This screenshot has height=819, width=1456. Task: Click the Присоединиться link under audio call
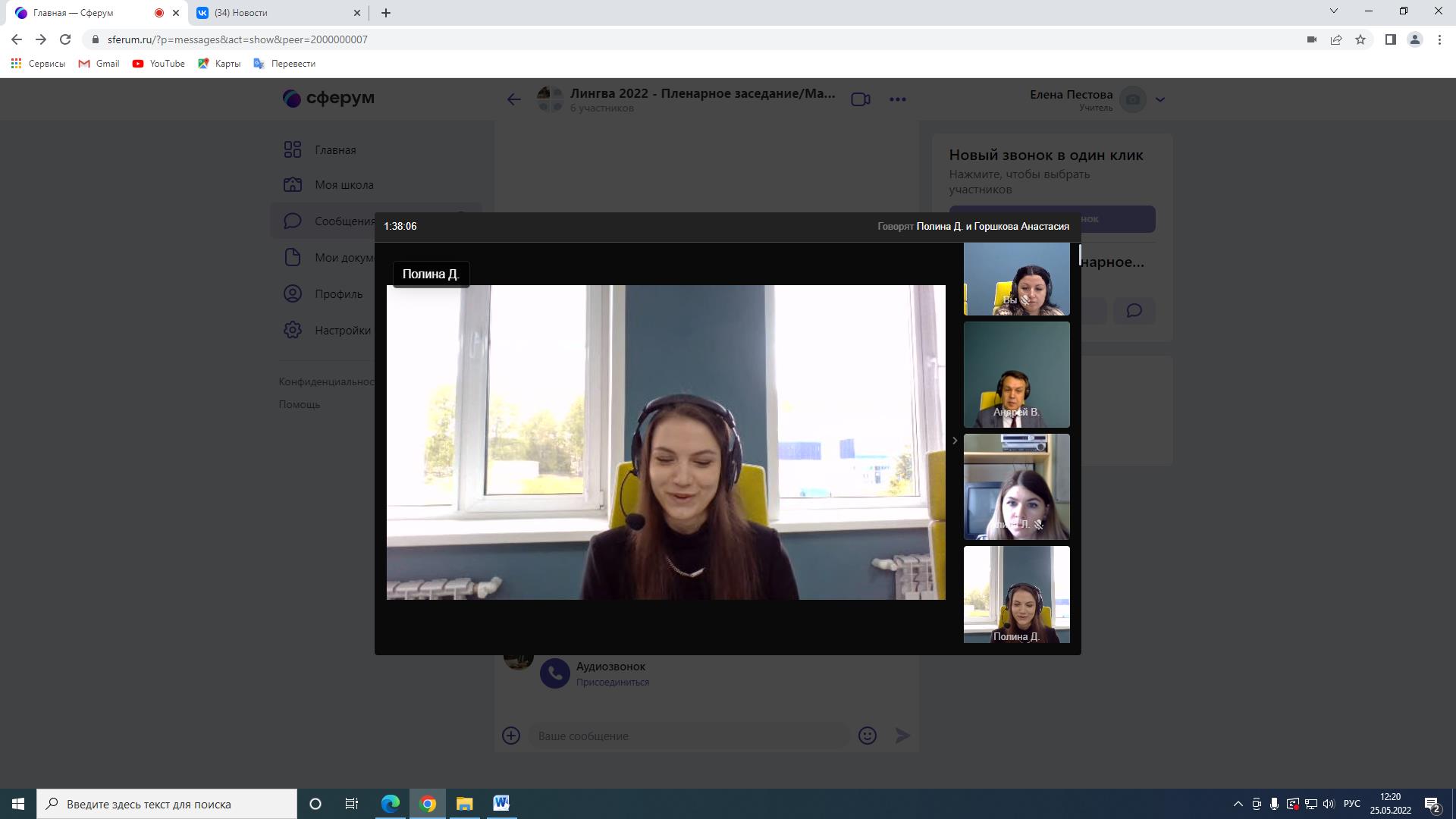coord(612,682)
